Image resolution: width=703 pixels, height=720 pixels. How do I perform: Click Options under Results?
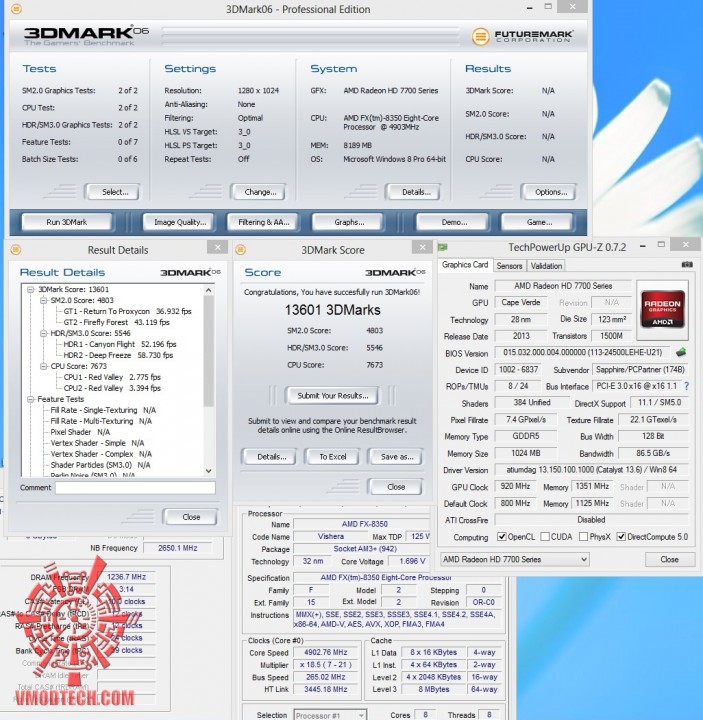point(550,192)
